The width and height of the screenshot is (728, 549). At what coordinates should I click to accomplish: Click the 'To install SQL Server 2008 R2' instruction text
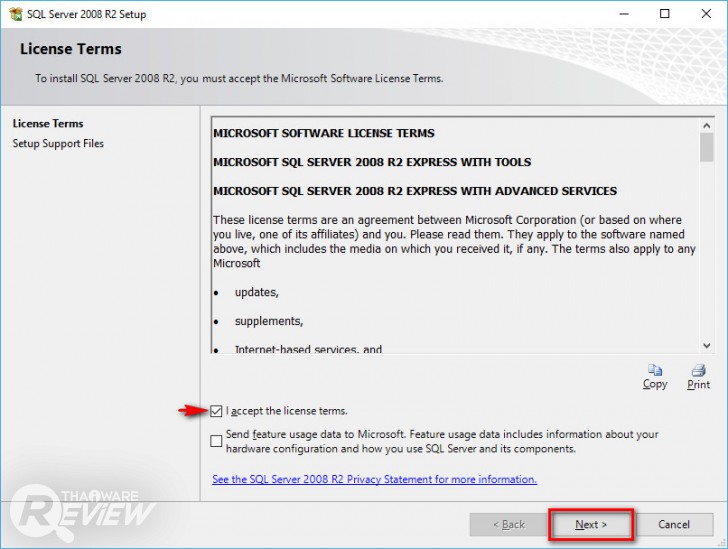coord(239,78)
